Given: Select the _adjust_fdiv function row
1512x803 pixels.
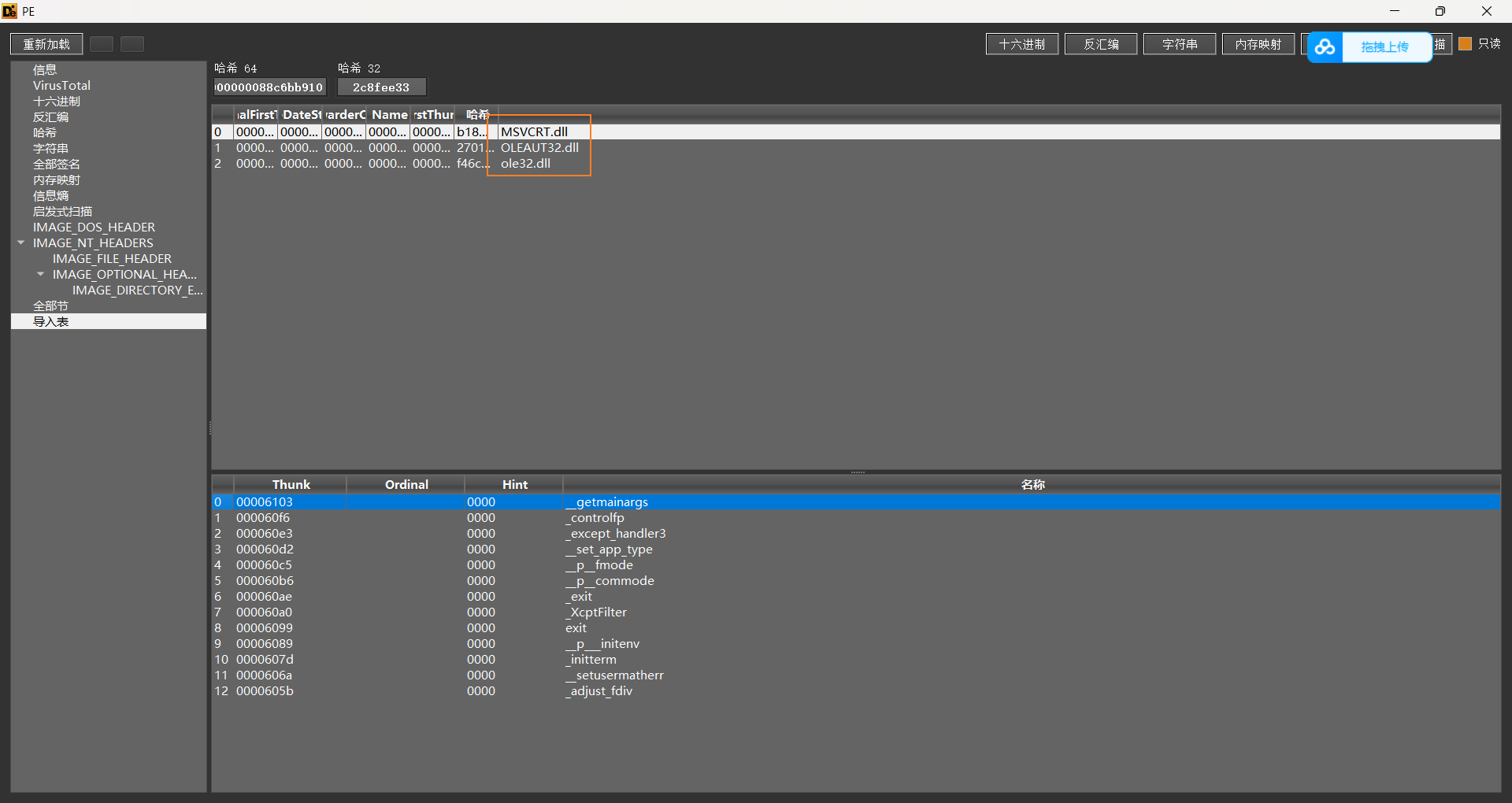Looking at the screenshot, I should [x=856, y=690].
